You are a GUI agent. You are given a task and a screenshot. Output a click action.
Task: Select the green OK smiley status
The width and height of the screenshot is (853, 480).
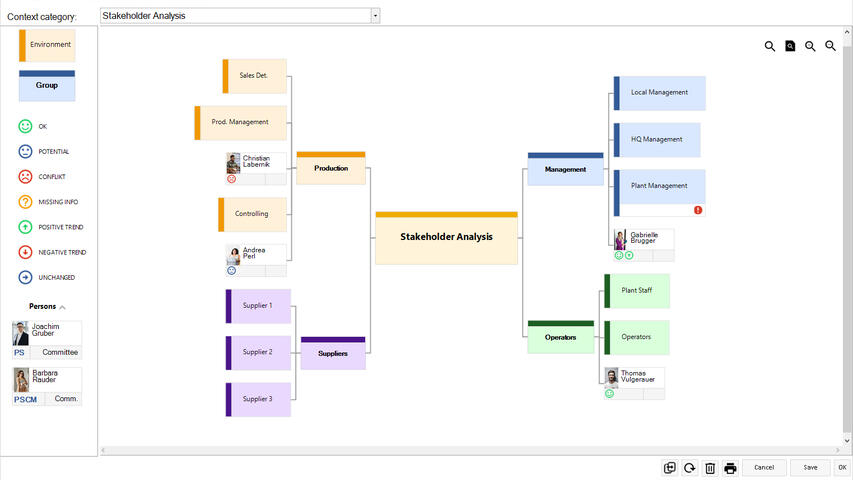(x=26, y=127)
